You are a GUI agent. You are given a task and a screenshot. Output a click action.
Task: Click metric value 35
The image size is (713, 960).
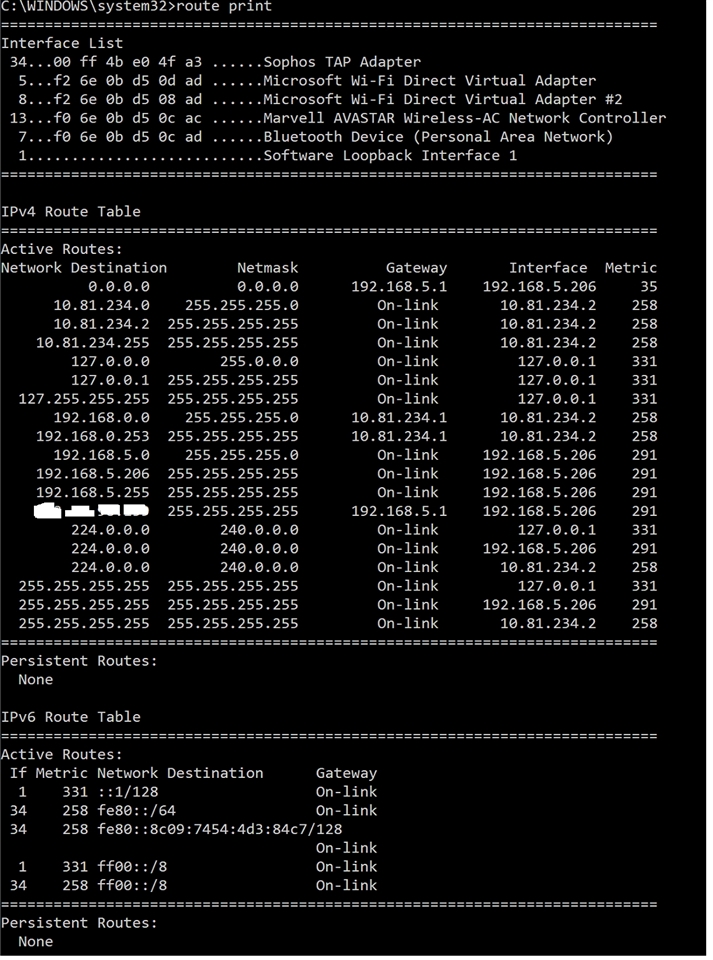tap(649, 287)
